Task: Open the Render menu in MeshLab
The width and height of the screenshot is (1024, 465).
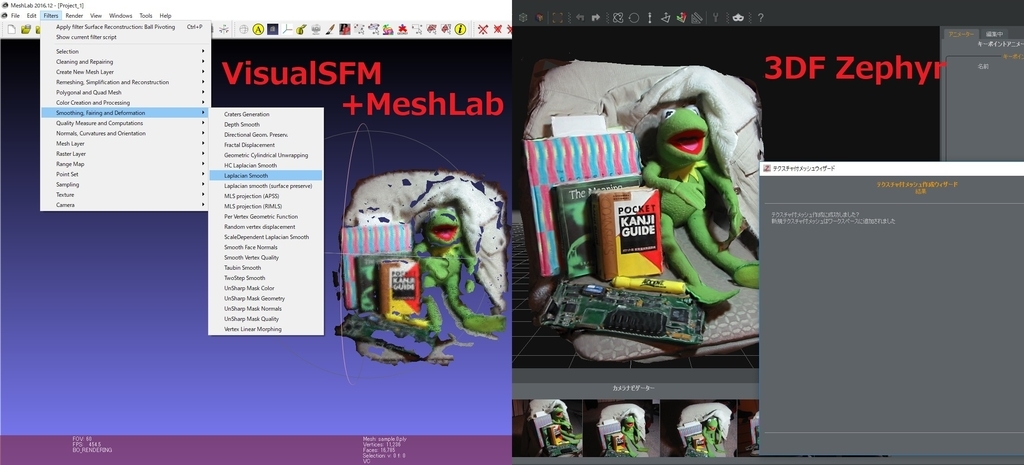Action: pos(74,16)
